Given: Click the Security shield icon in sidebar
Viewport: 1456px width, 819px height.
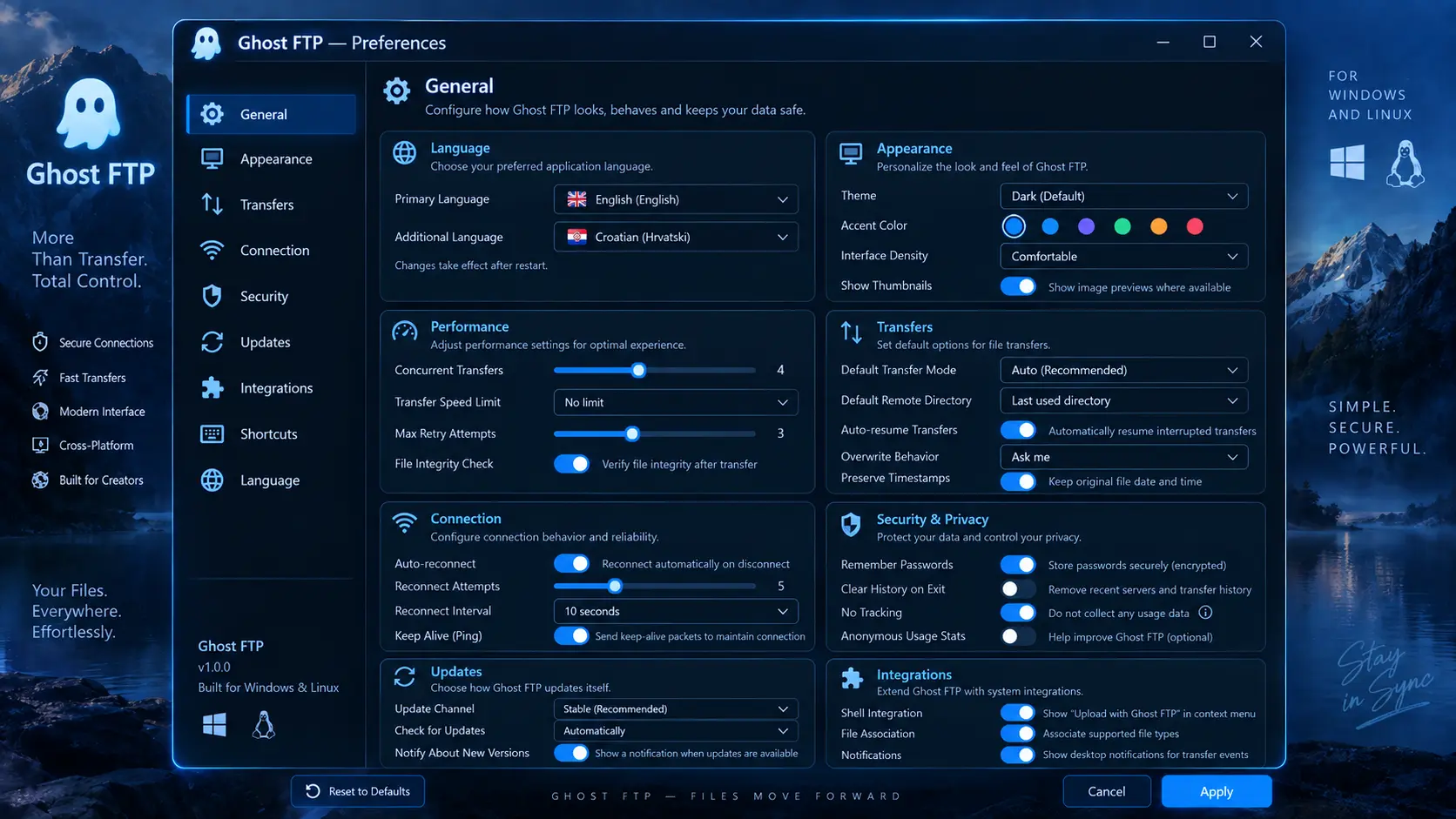Looking at the screenshot, I should [x=212, y=296].
